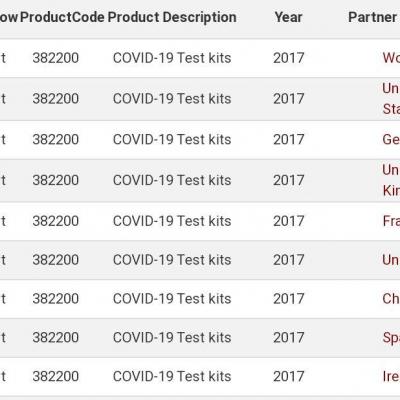Open the partner link starting with 'Fra'

tap(391, 221)
